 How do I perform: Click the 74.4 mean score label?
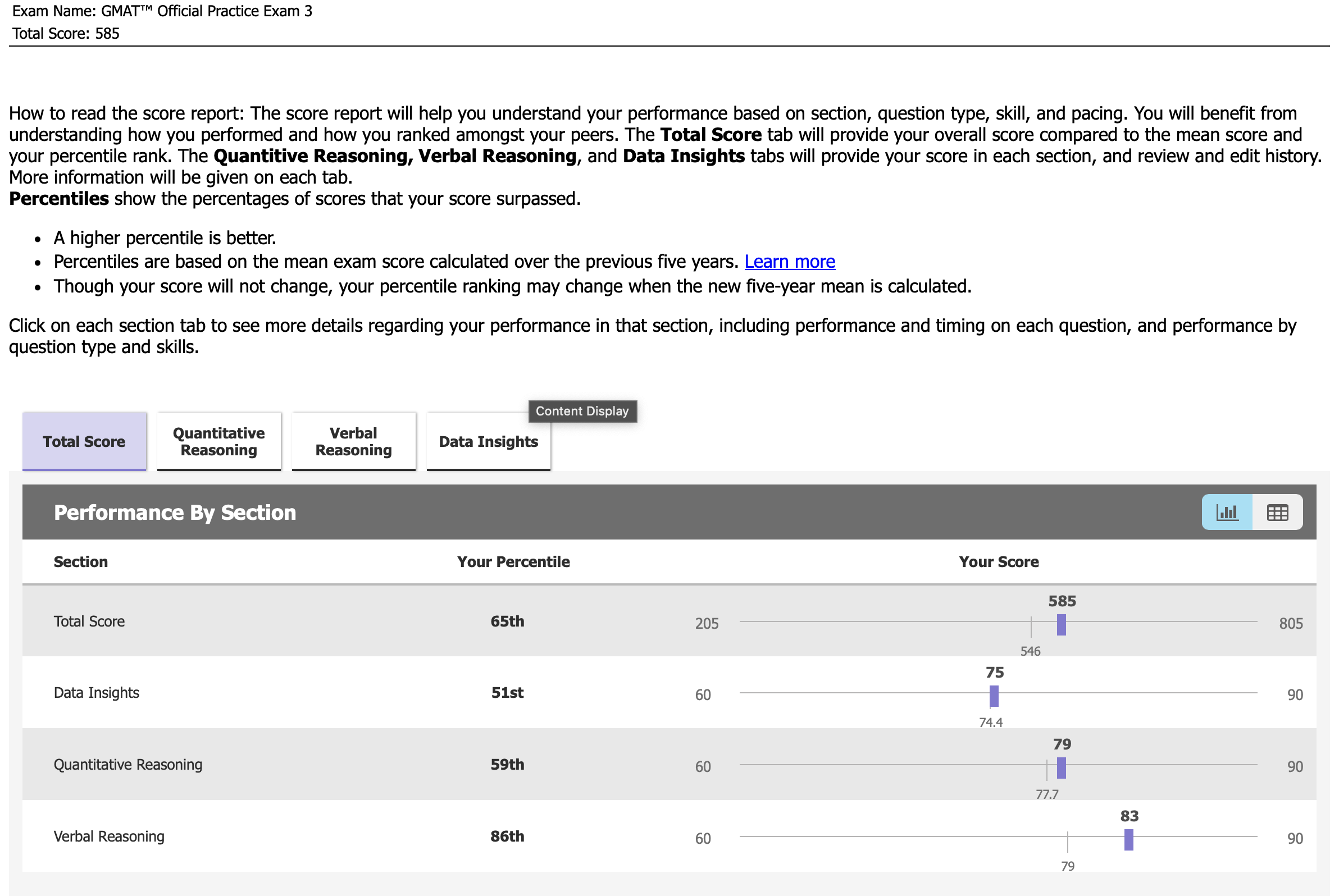coord(991,723)
